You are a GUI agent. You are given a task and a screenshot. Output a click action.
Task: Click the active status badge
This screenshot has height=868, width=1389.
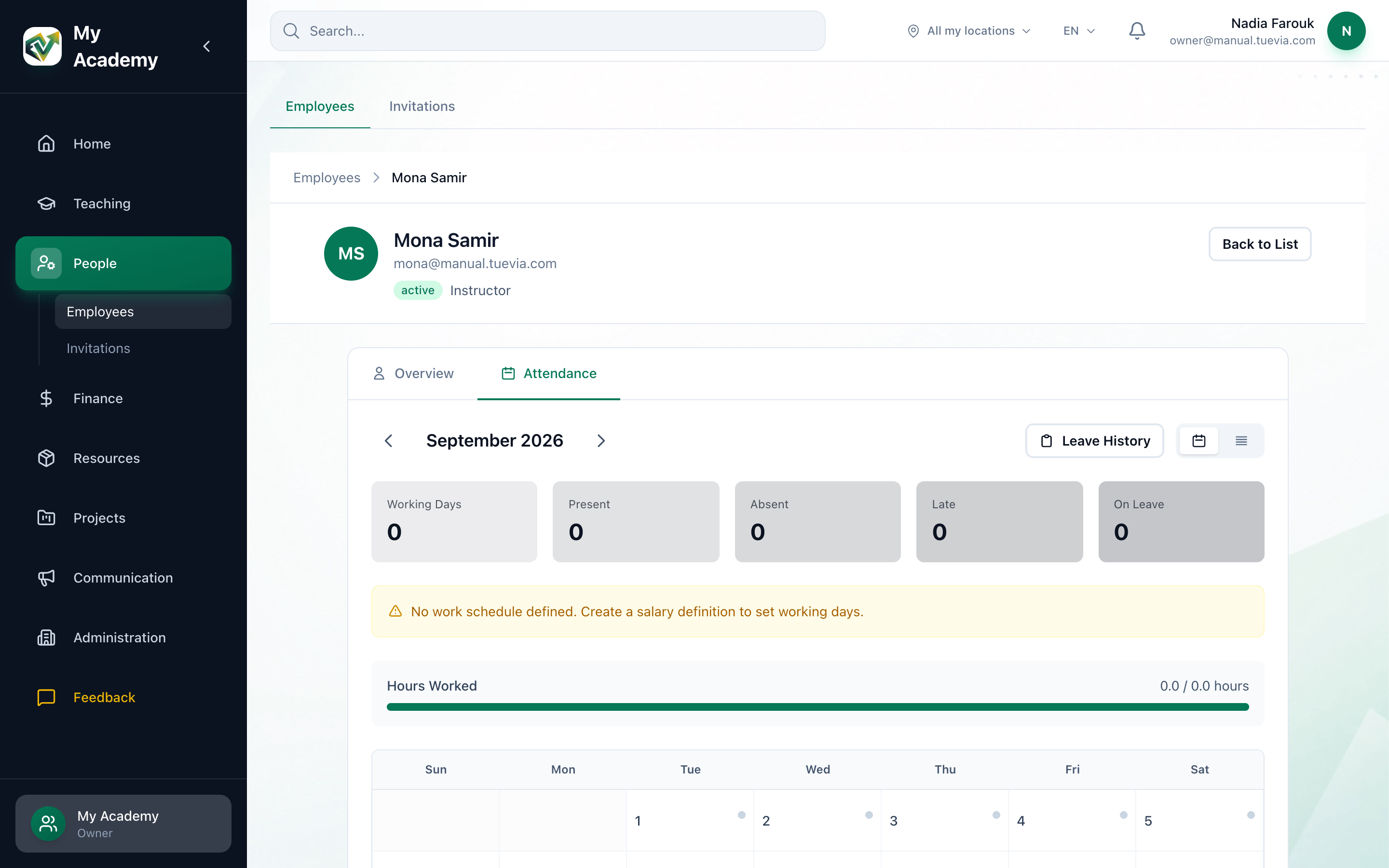tap(418, 290)
